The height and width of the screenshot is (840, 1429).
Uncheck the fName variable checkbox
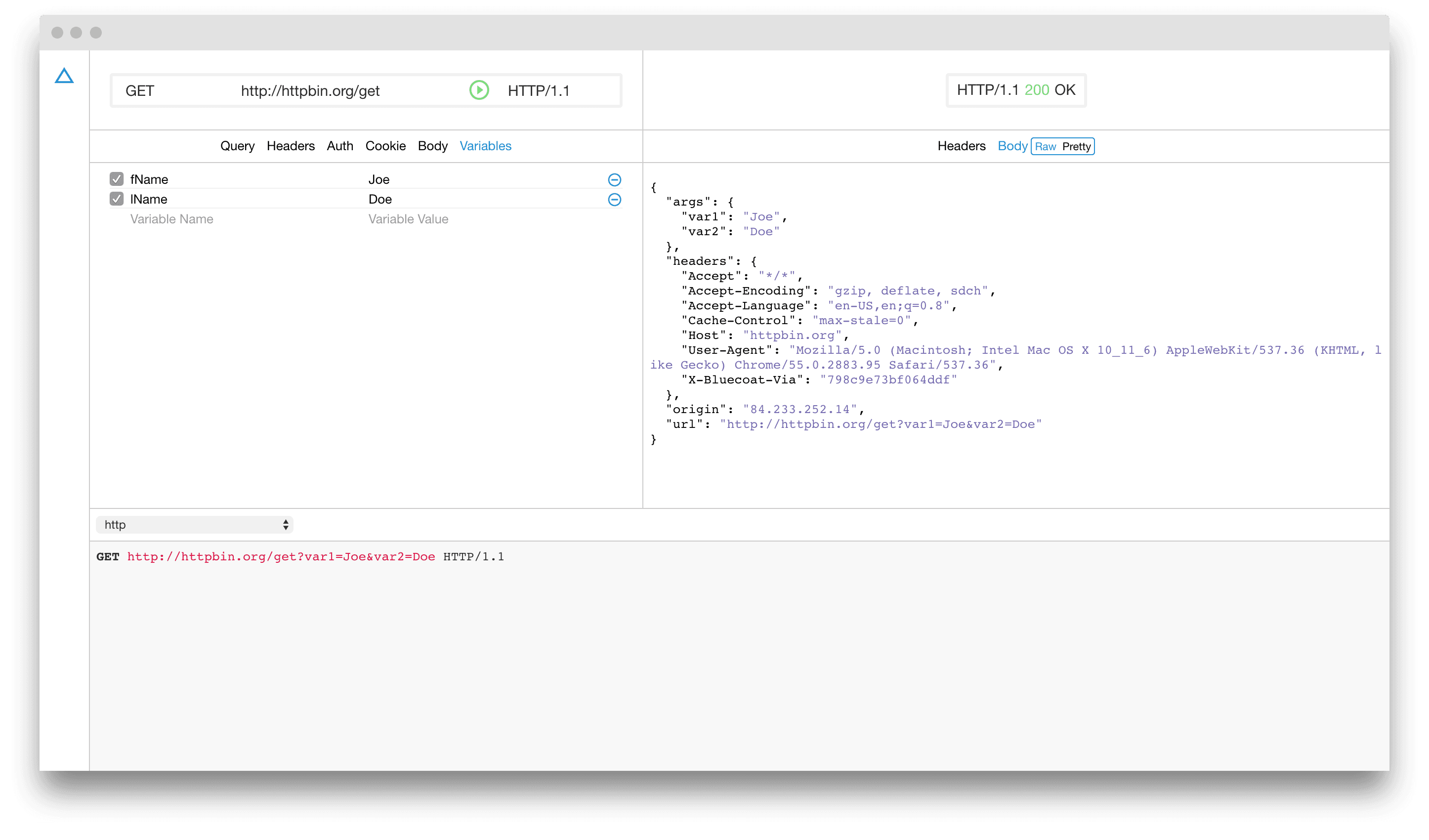[116, 179]
